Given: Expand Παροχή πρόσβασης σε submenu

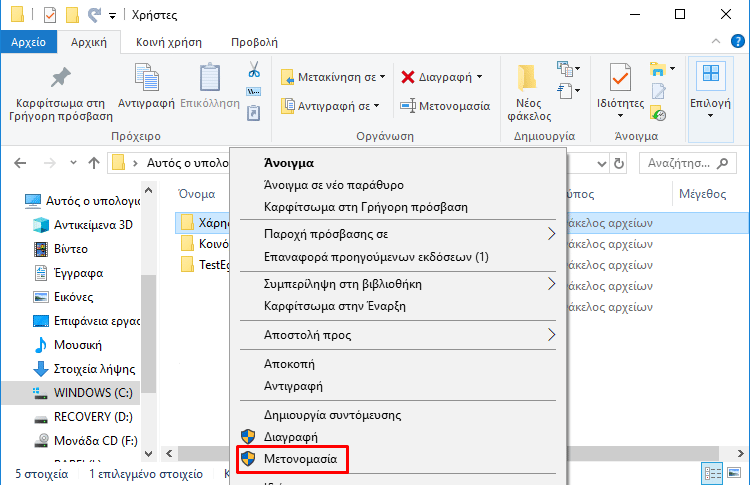Looking at the screenshot, I should coord(397,234).
